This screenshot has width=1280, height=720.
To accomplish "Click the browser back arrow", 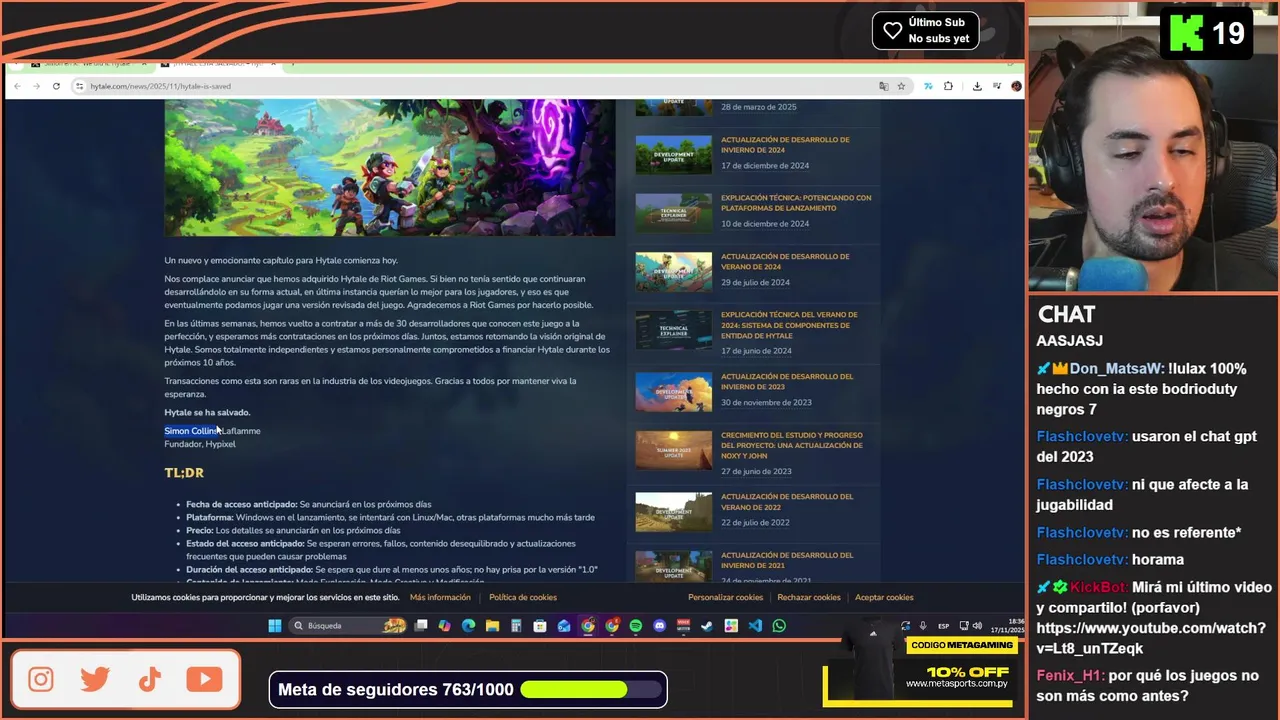I will click(x=17, y=86).
